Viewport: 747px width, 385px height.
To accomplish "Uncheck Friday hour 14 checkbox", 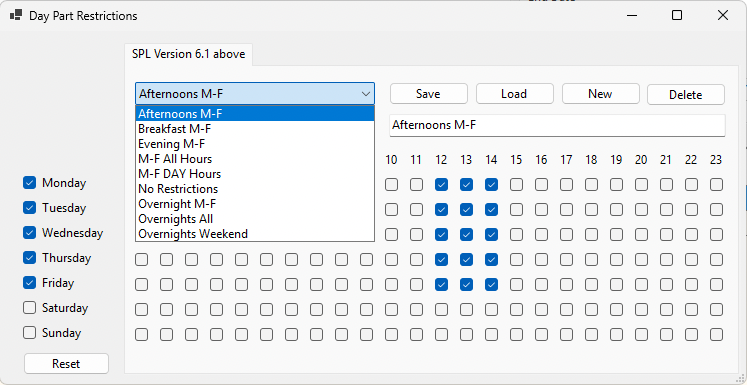I will point(491,284).
